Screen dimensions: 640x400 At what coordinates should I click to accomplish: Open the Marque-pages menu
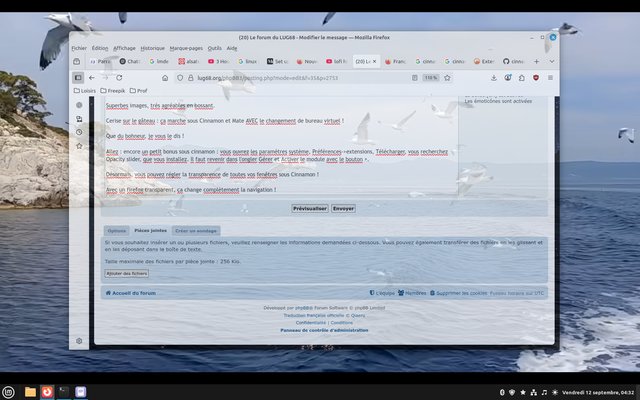pos(185,48)
